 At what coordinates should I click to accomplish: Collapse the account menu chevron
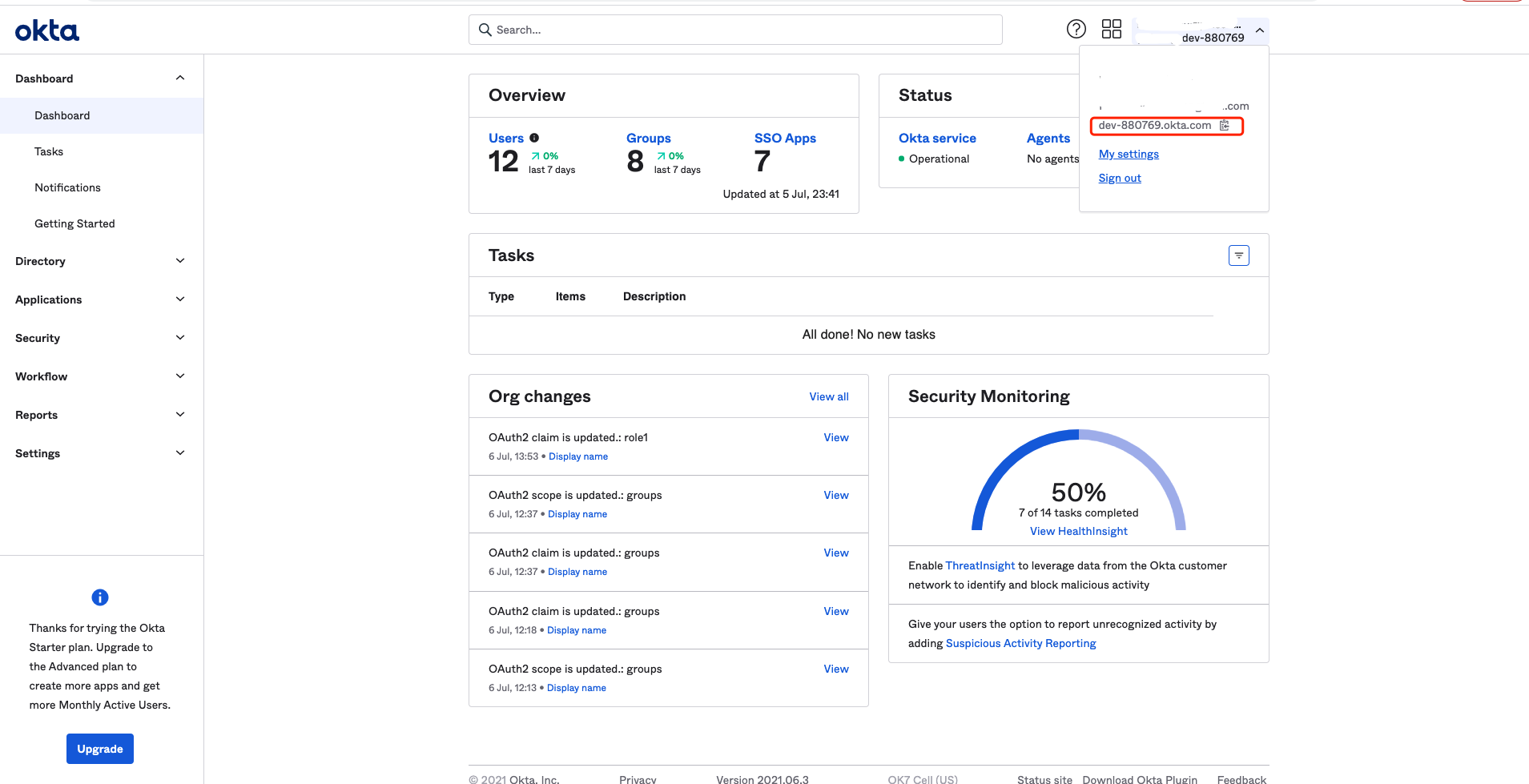1260,30
